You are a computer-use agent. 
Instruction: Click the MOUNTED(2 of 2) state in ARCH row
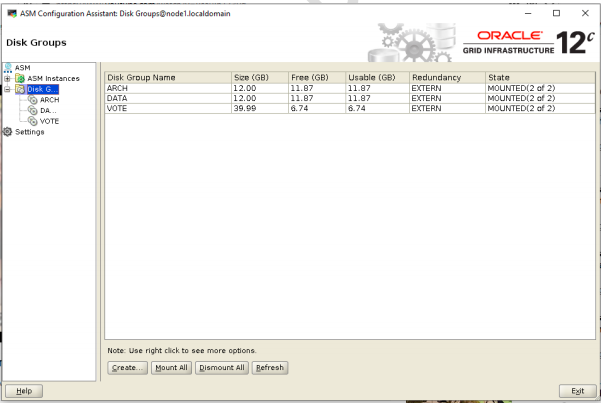tap(540, 88)
